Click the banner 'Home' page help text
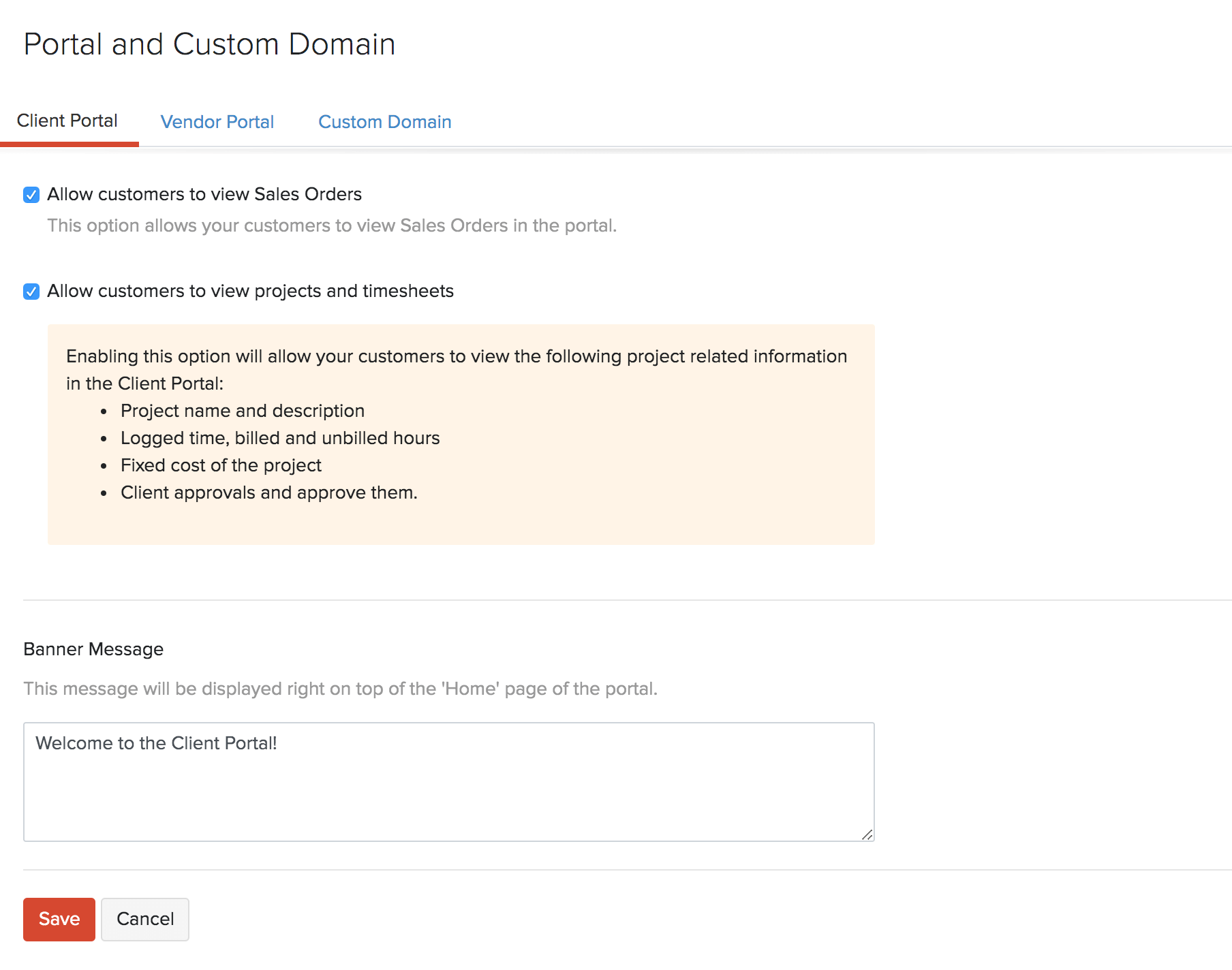 click(340, 689)
